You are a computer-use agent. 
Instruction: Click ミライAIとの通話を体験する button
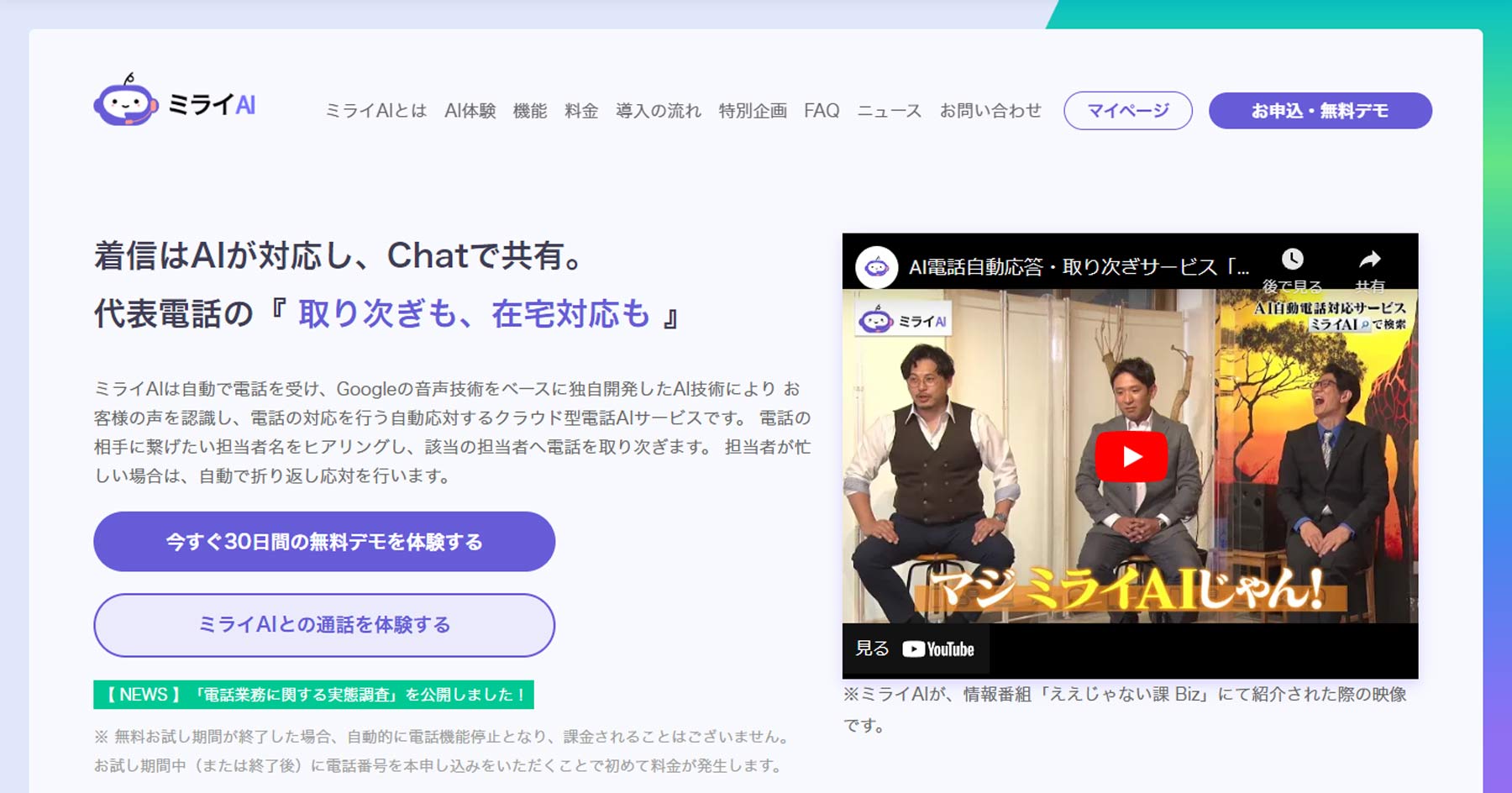[x=324, y=625]
